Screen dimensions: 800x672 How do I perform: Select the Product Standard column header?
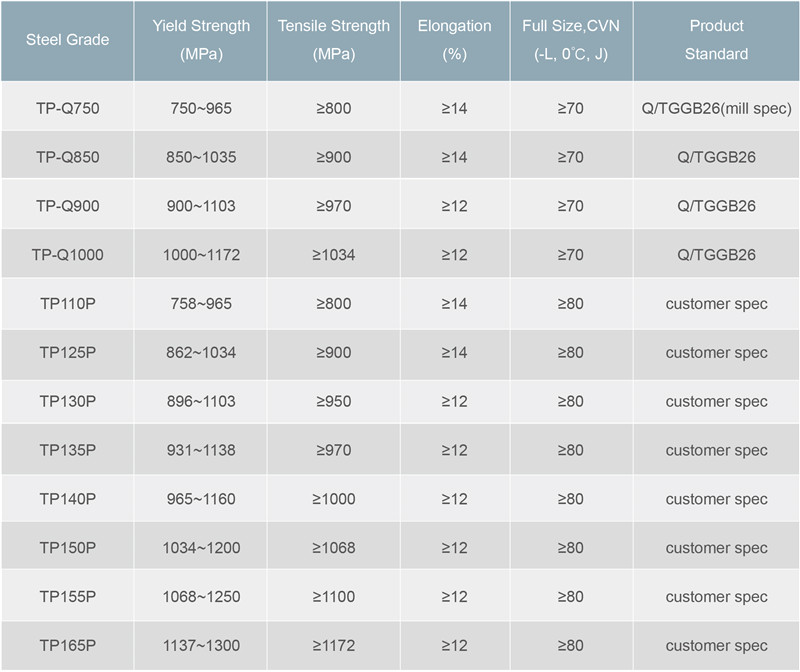pyautogui.click(x=716, y=40)
